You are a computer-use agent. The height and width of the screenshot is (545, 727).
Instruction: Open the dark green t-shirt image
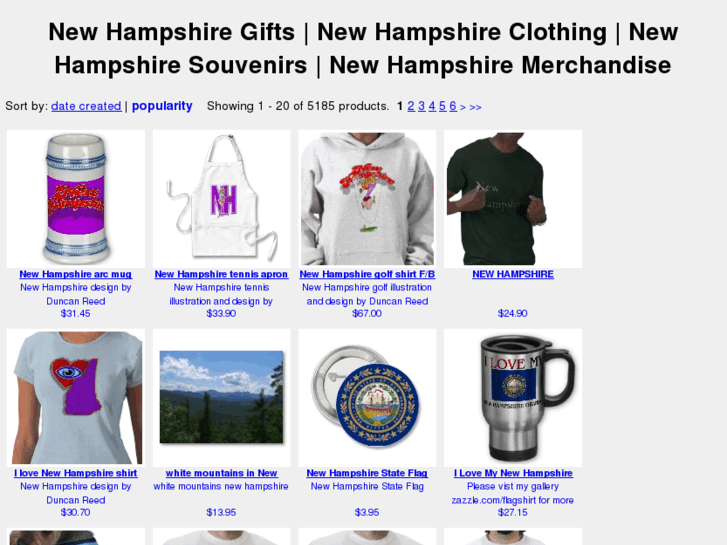(513, 199)
